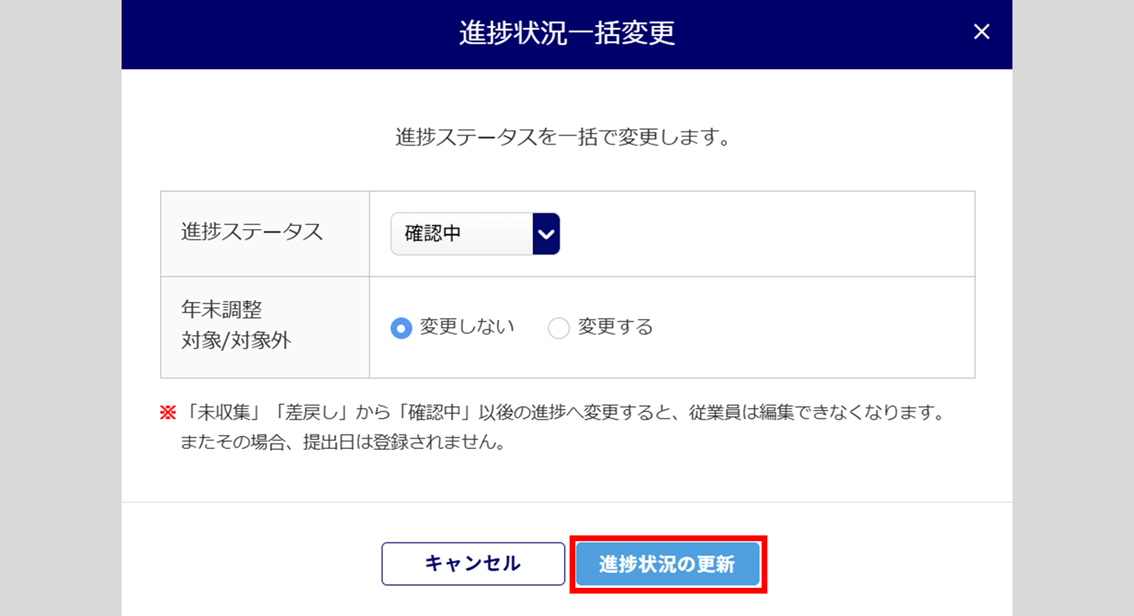This screenshot has width=1134, height=616.
Task: Select the 変更しない radio button
Action: 401,328
